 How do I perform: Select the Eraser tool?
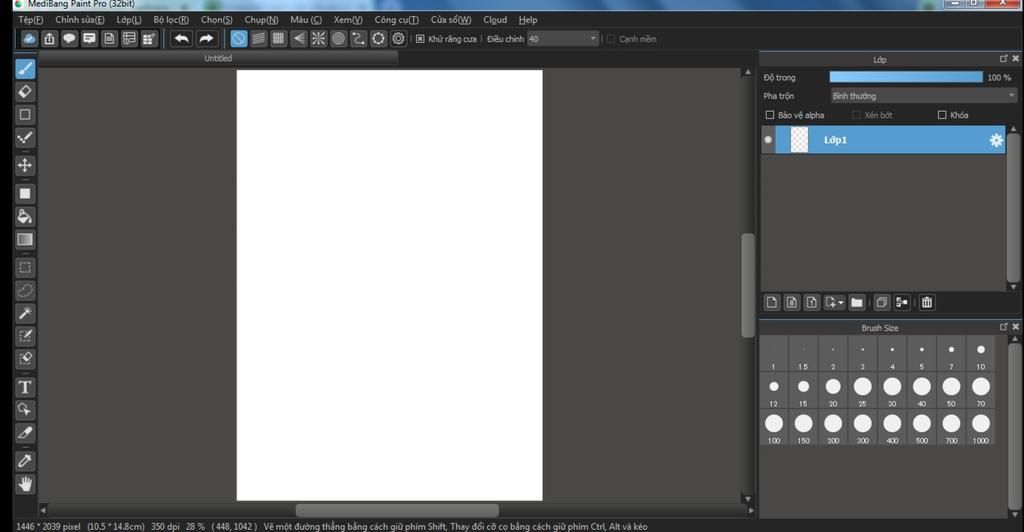[25, 91]
